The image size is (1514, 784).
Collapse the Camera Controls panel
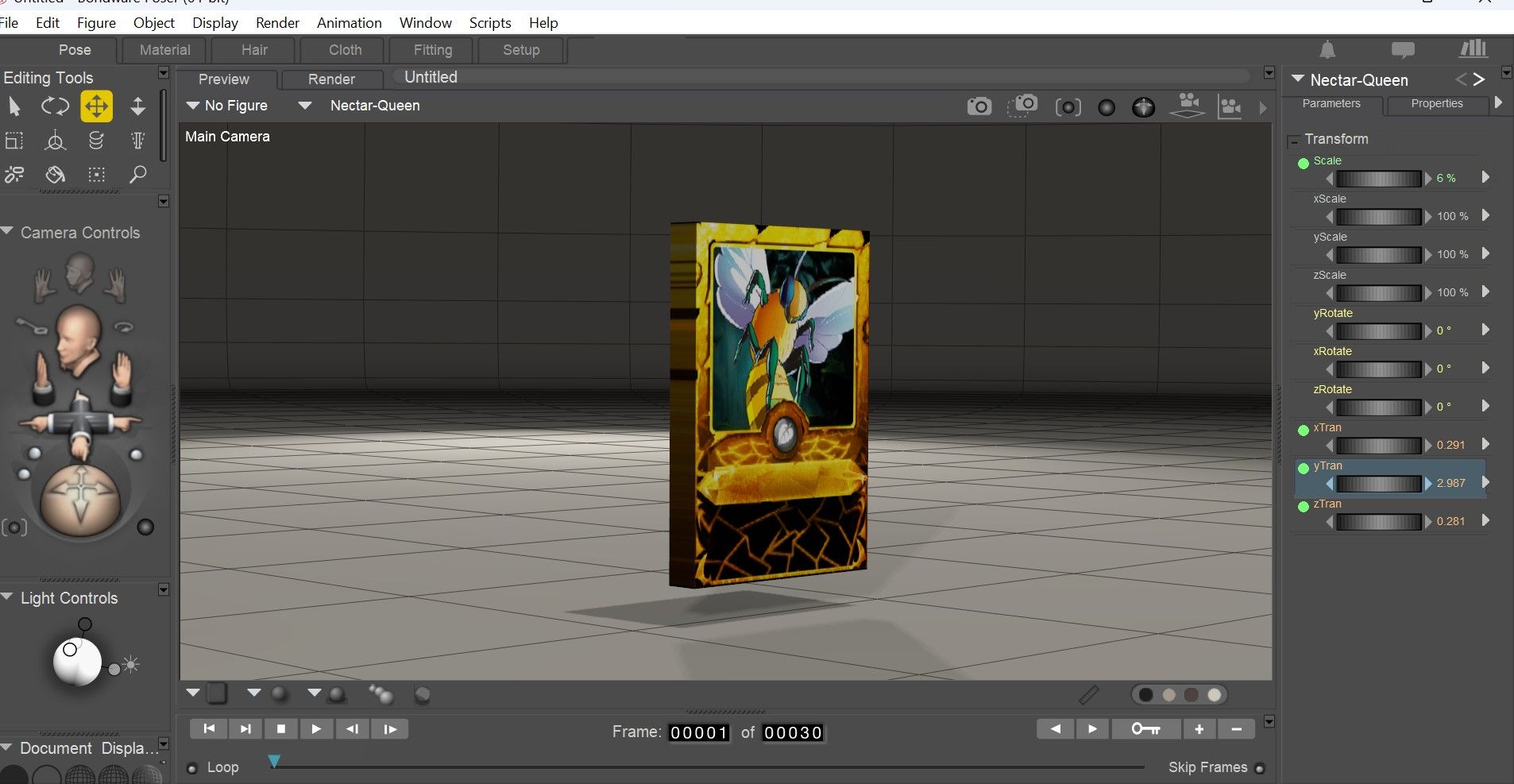[x=8, y=232]
